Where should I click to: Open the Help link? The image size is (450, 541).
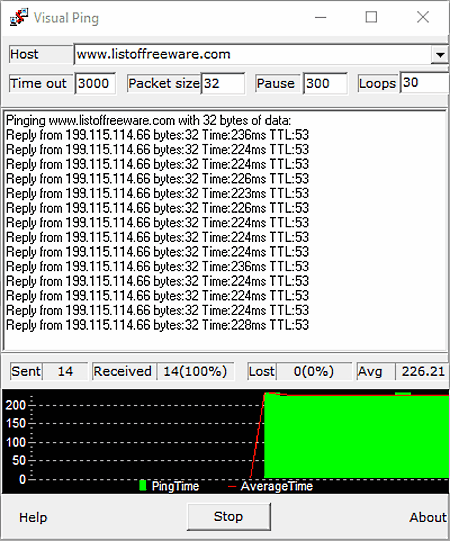pyautogui.click(x=33, y=517)
